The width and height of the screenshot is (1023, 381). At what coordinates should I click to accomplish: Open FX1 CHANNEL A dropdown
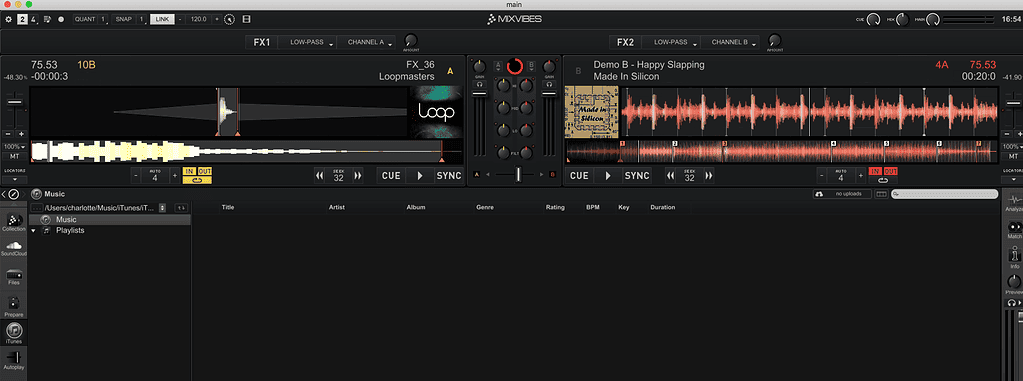click(x=367, y=42)
